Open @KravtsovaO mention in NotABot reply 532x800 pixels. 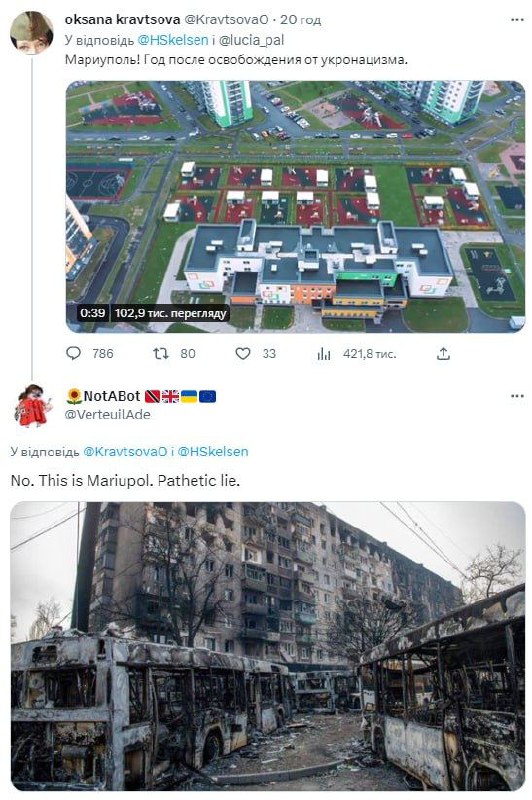[x=125, y=452]
